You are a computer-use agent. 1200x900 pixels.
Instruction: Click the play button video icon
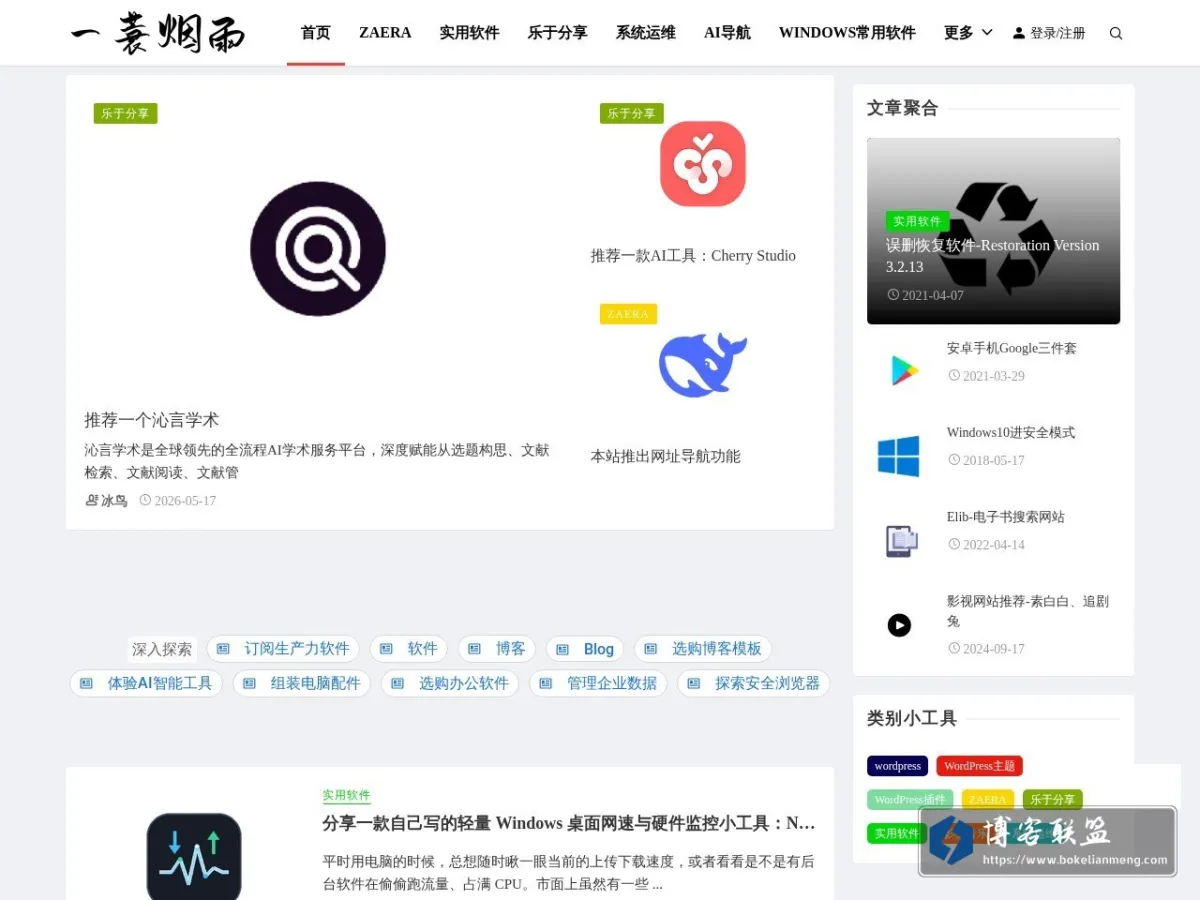(899, 625)
